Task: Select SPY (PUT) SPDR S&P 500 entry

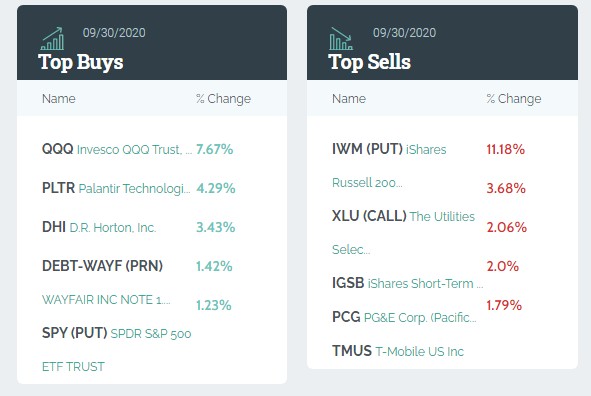Action: pos(116,350)
